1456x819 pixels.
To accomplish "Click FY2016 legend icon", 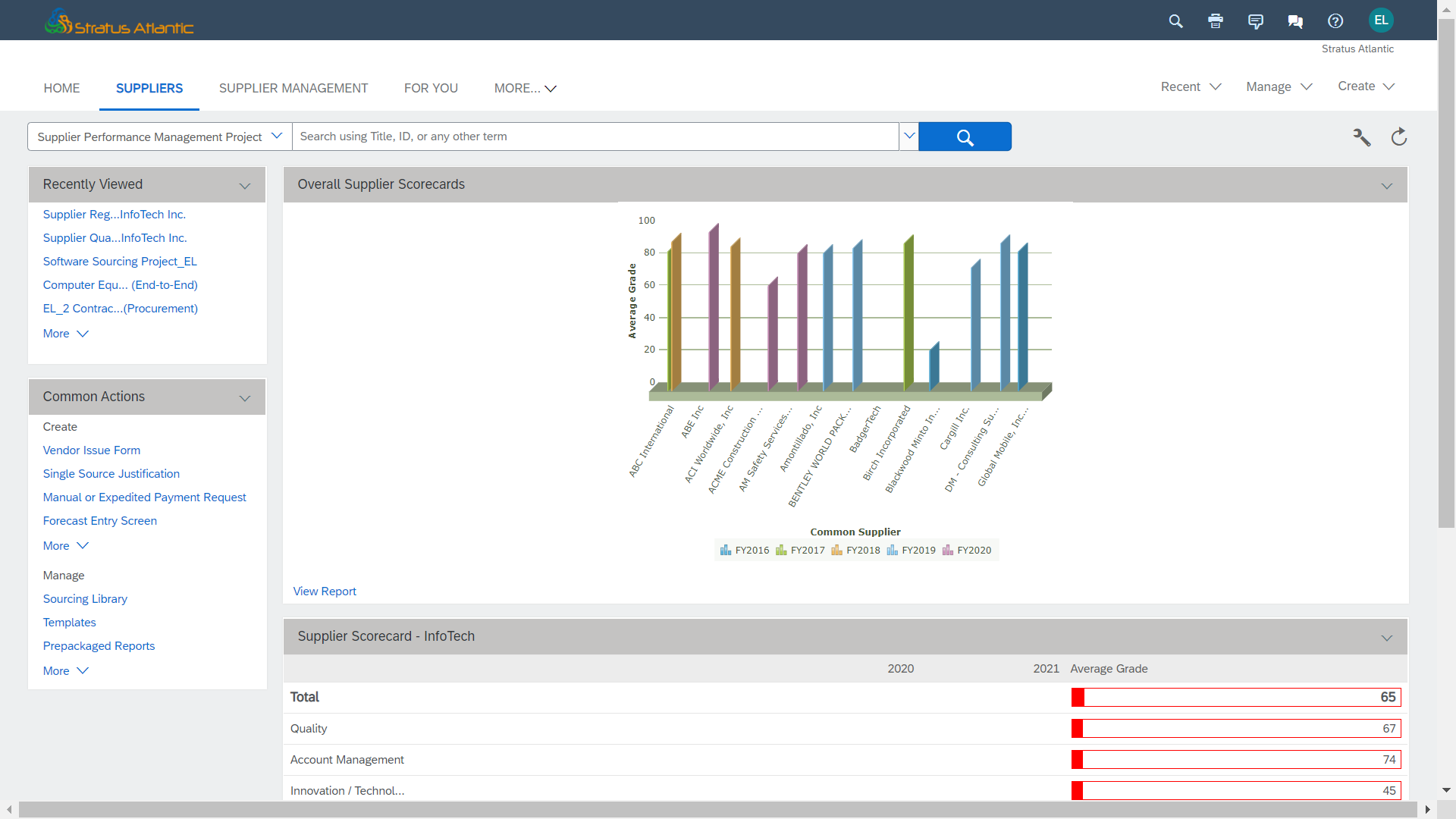I will (726, 550).
